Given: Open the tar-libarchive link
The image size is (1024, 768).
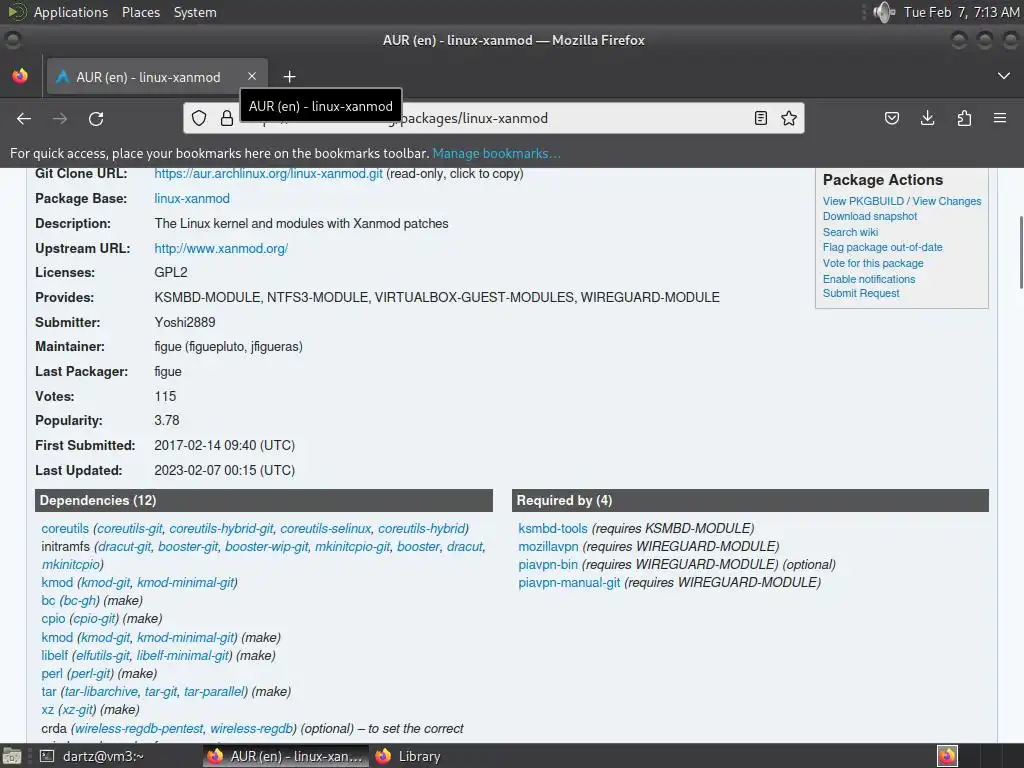Looking at the screenshot, I should [x=102, y=692].
